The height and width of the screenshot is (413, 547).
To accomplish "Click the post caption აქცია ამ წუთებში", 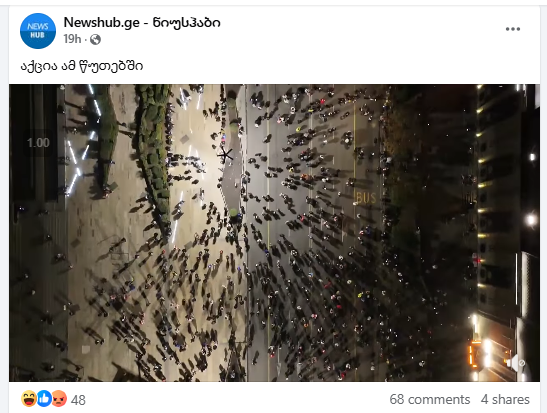I will click(x=82, y=66).
